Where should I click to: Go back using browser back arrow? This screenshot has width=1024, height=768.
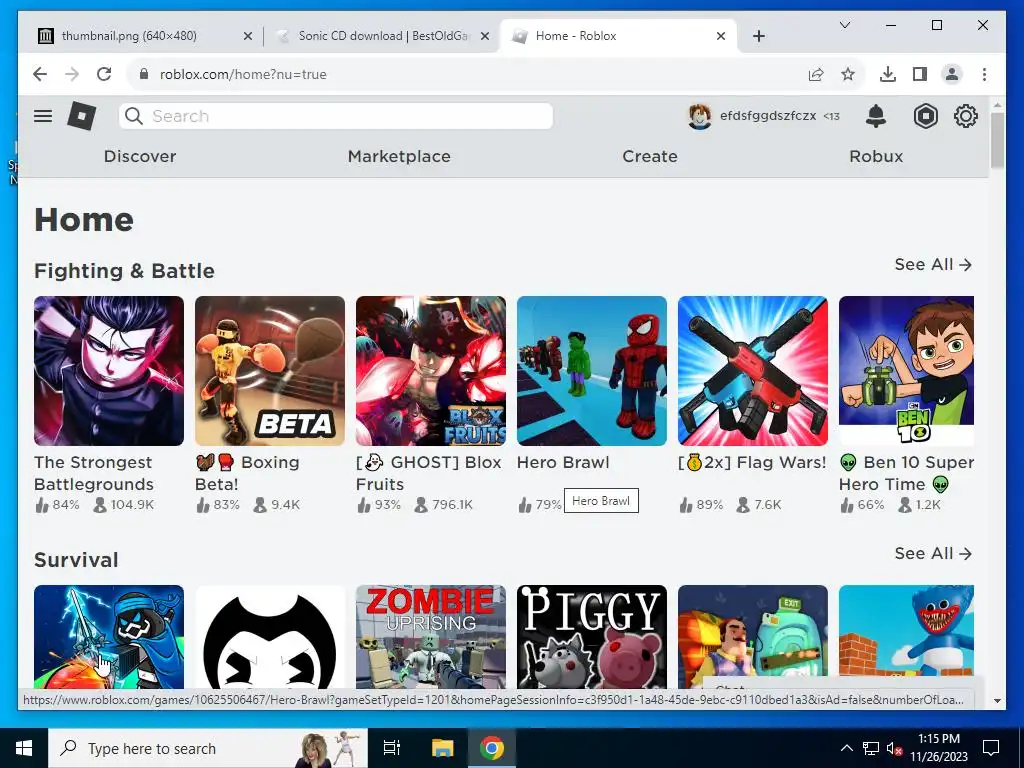(x=40, y=74)
